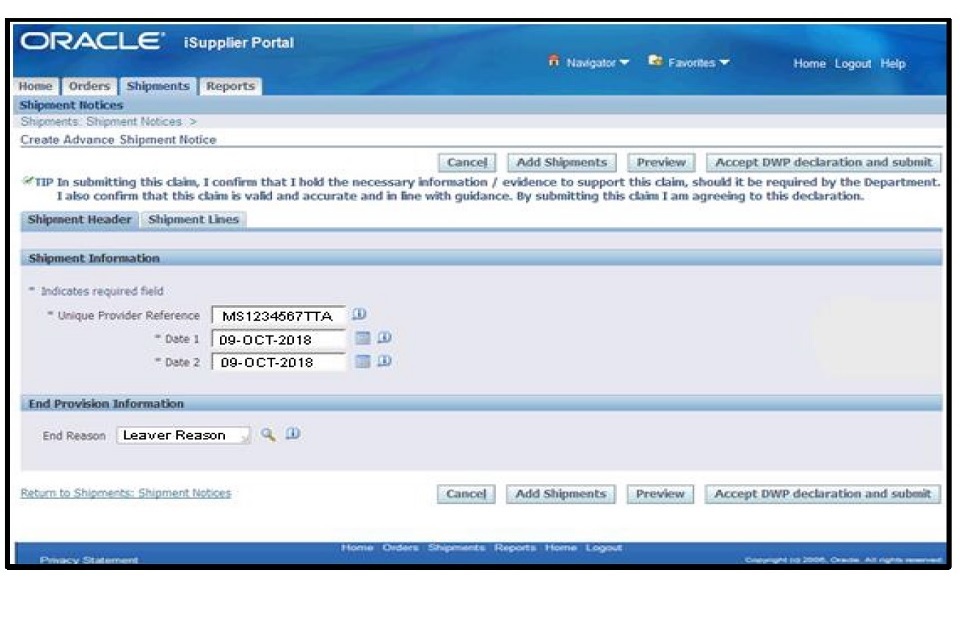
Task: Click the Logout link in header
Action: (854, 64)
